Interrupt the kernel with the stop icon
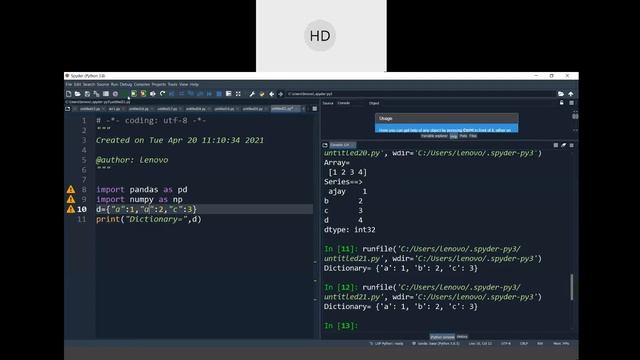The width and height of the screenshot is (640, 360). 556,145
